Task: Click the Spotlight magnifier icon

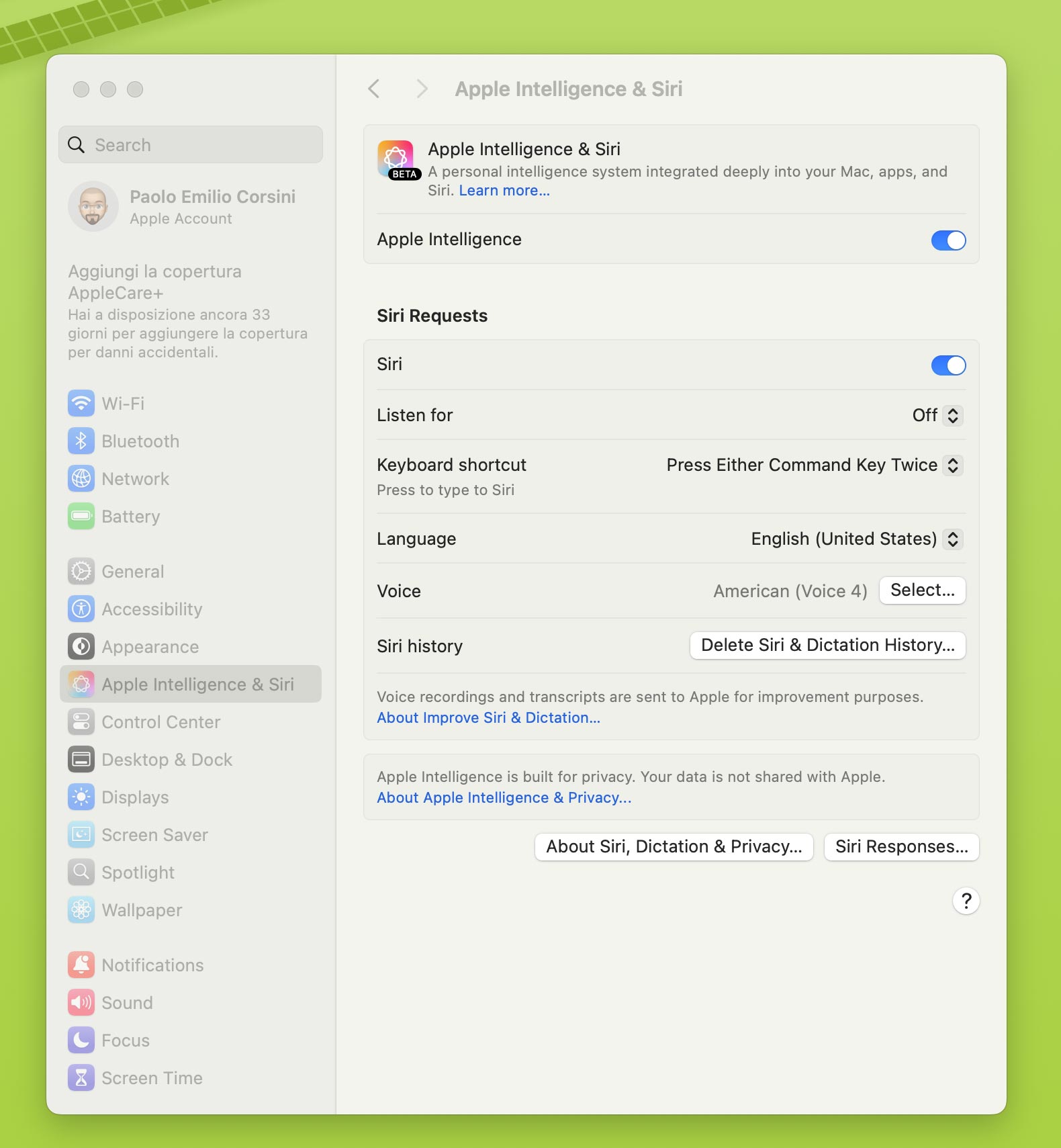Action: [x=81, y=872]
